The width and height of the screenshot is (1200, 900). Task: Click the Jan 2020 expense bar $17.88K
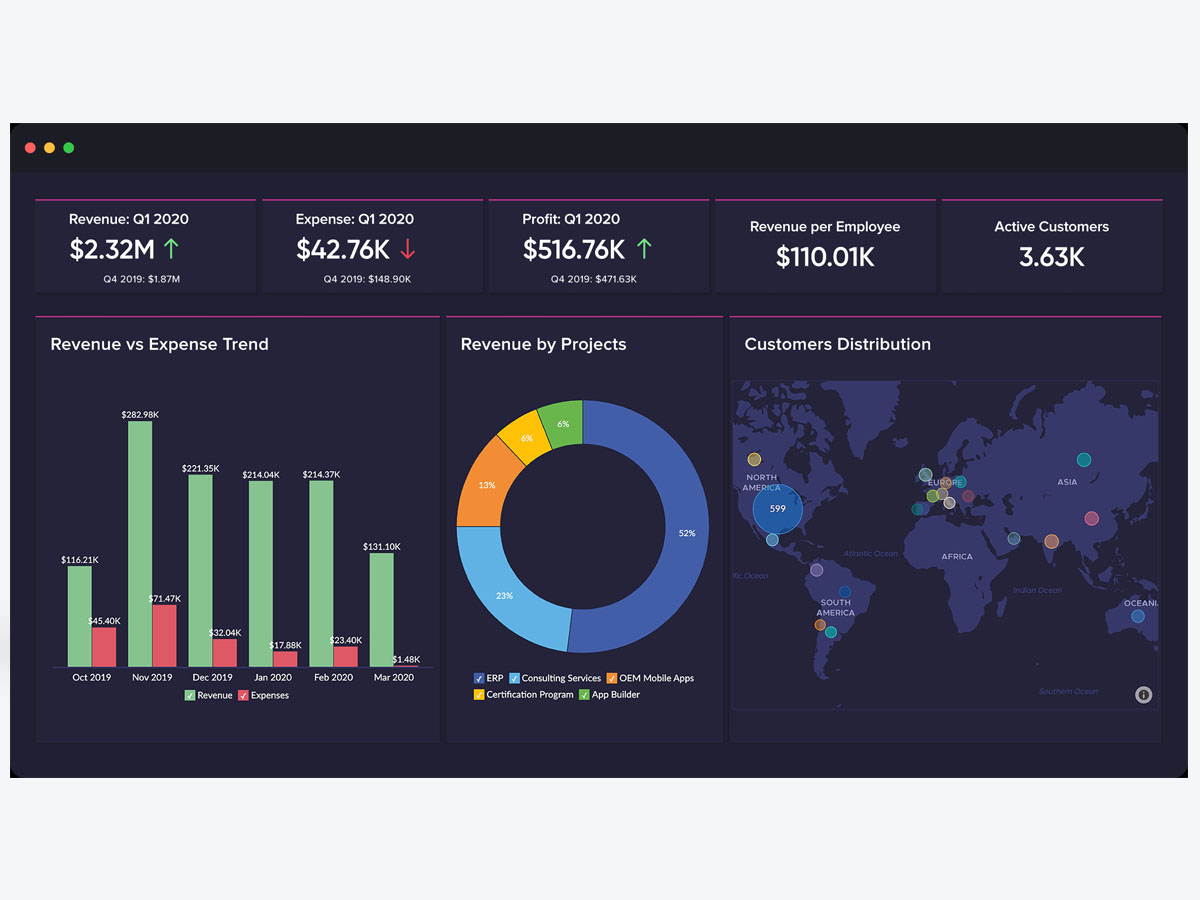285,659
